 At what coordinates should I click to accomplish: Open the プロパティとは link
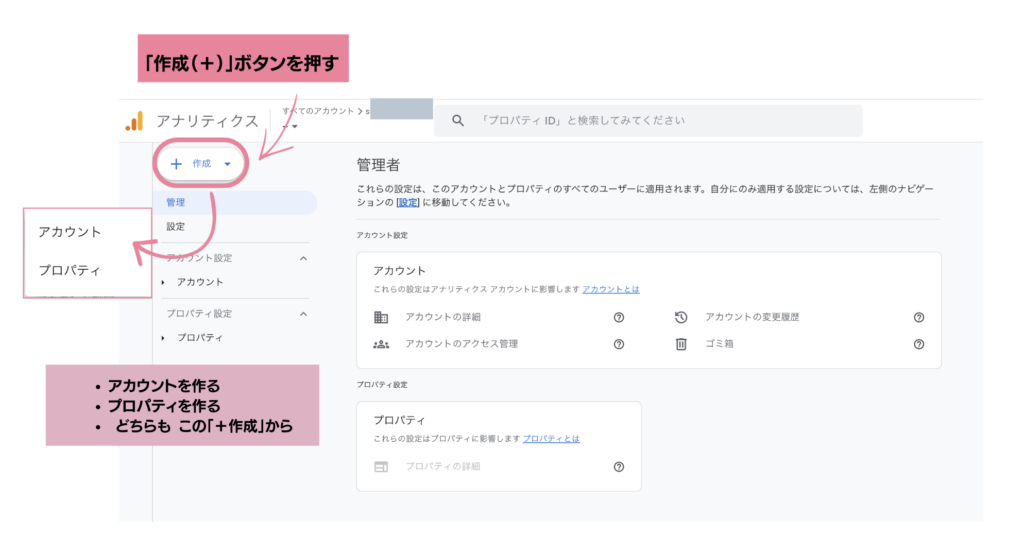551,439
